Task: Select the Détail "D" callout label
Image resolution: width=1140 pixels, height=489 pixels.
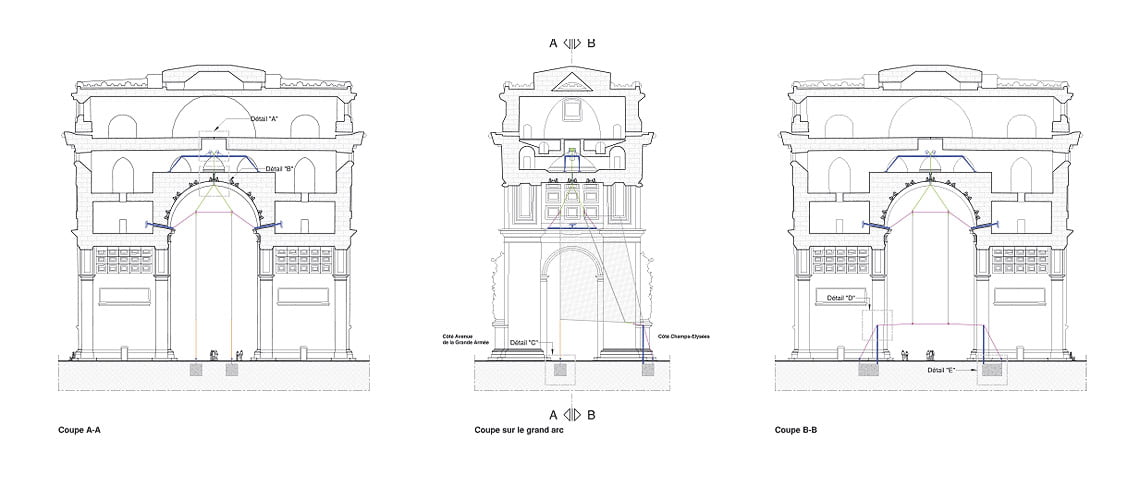Action: click(840, 296)
